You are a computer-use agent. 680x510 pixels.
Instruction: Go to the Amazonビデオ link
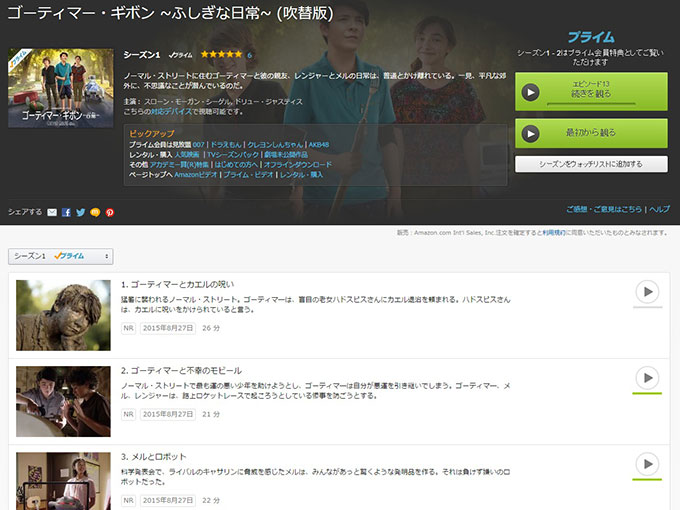coord(196,174)
